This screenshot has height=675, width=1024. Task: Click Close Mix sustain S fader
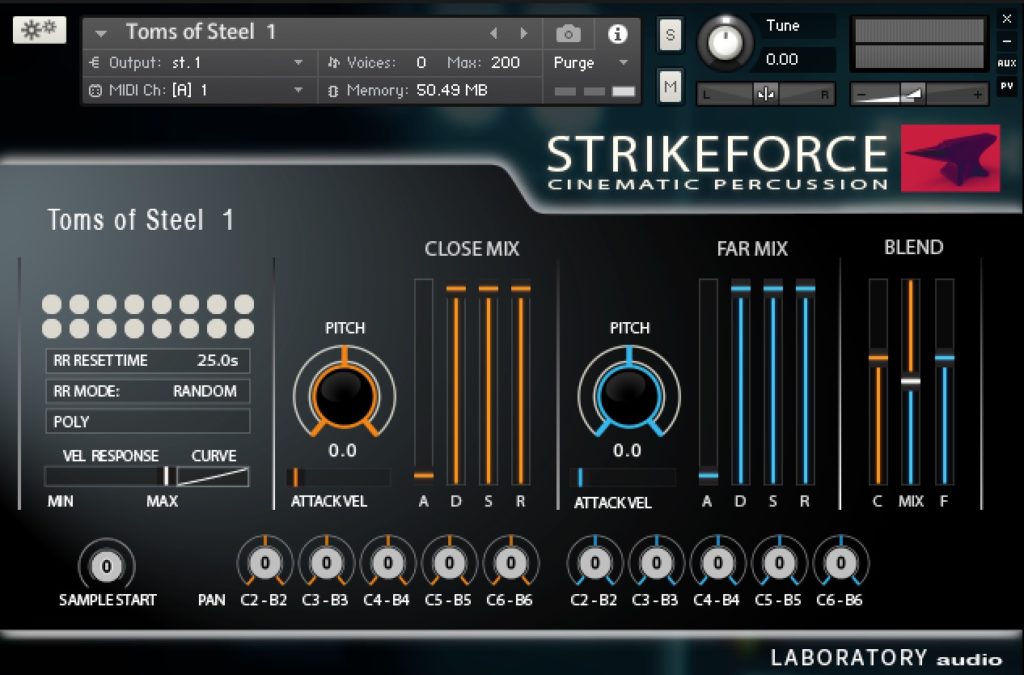[x=488, y=383]
